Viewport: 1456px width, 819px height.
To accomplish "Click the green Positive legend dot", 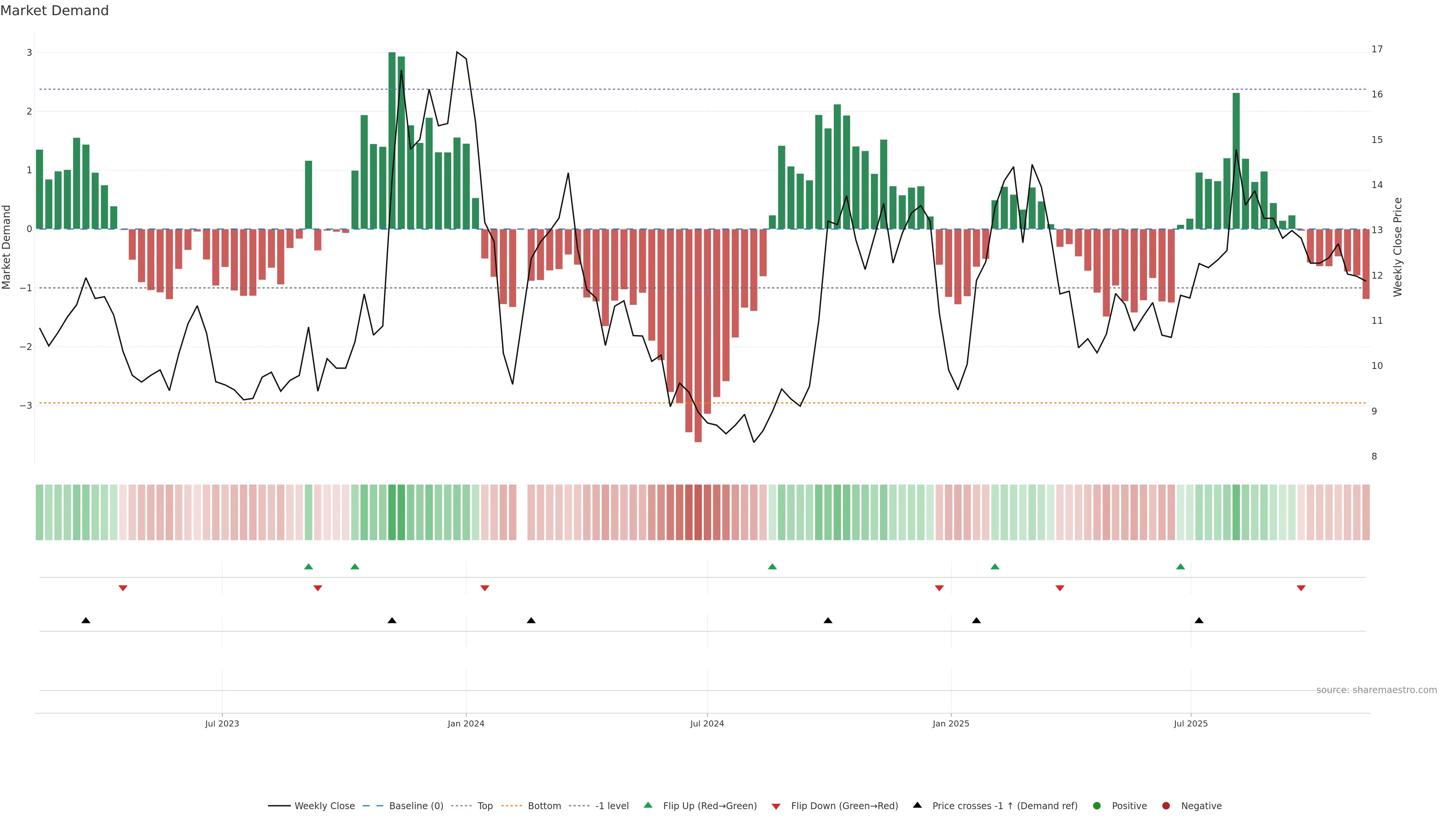I will tap(1097, 805).
